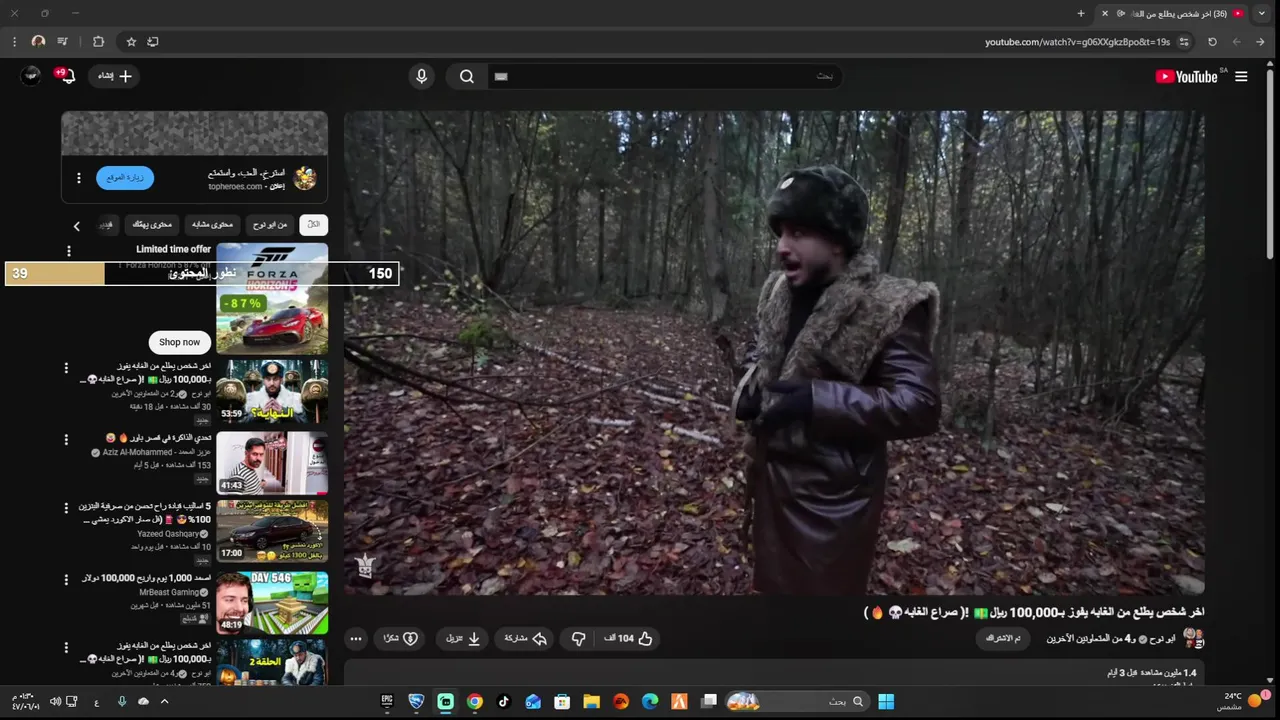Screen dimensions: 1280x720
Task: Open more actions ellipsis under the video
Action: (355, 638)
